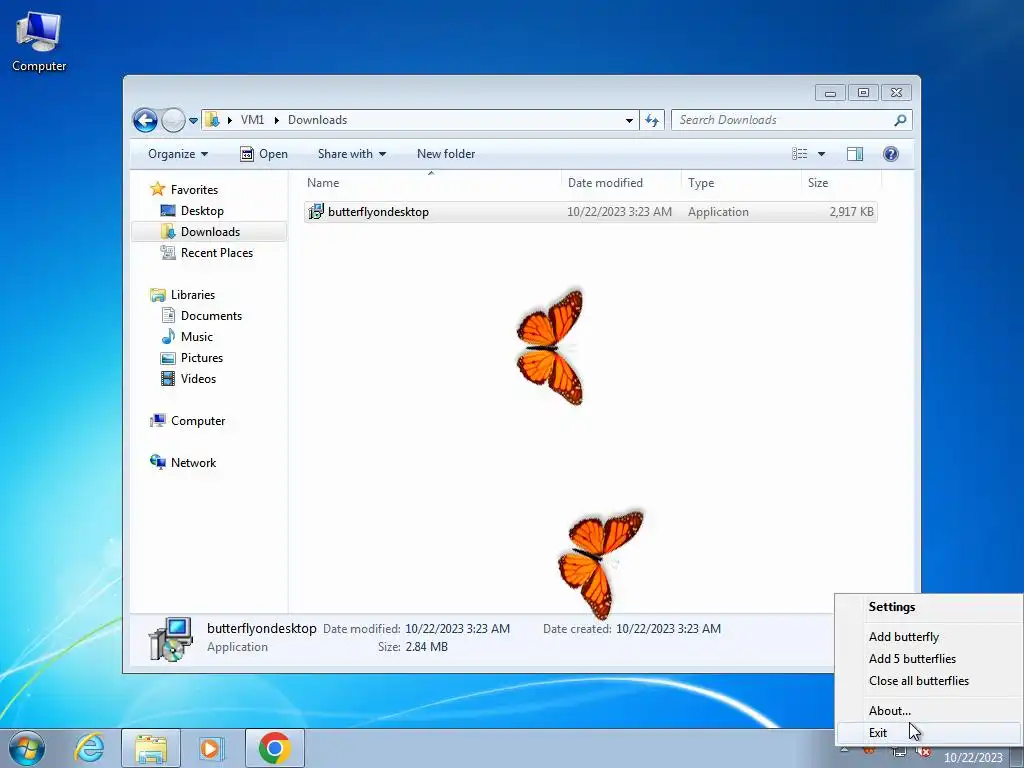Expand the arrow between VM1 and Downloads

coord(277,120)
